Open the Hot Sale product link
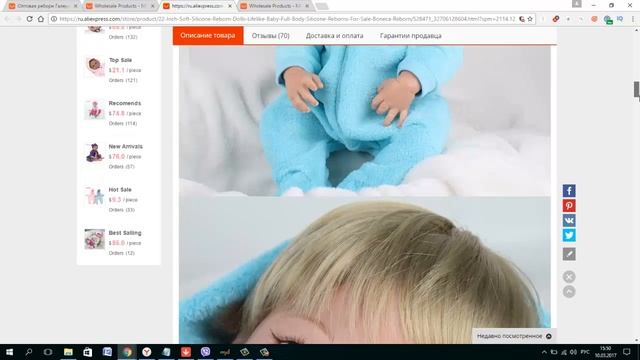This screenshot has width=640, height=360. (x=120, y=190)
